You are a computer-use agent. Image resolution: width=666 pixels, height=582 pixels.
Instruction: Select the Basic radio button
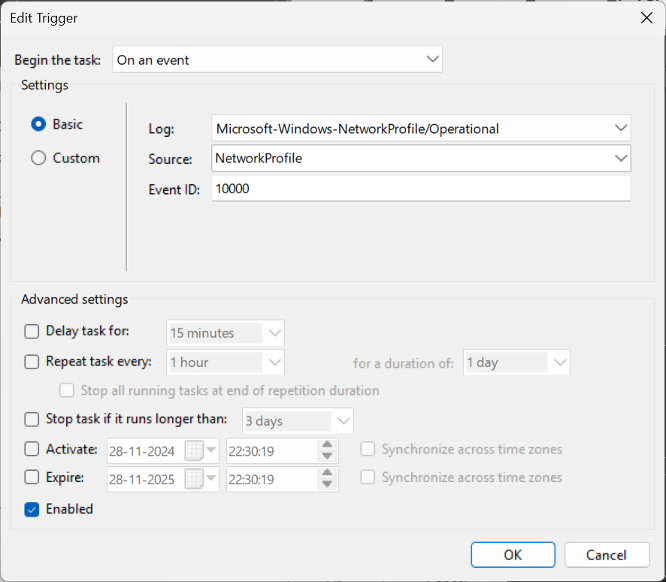point(38,124)
